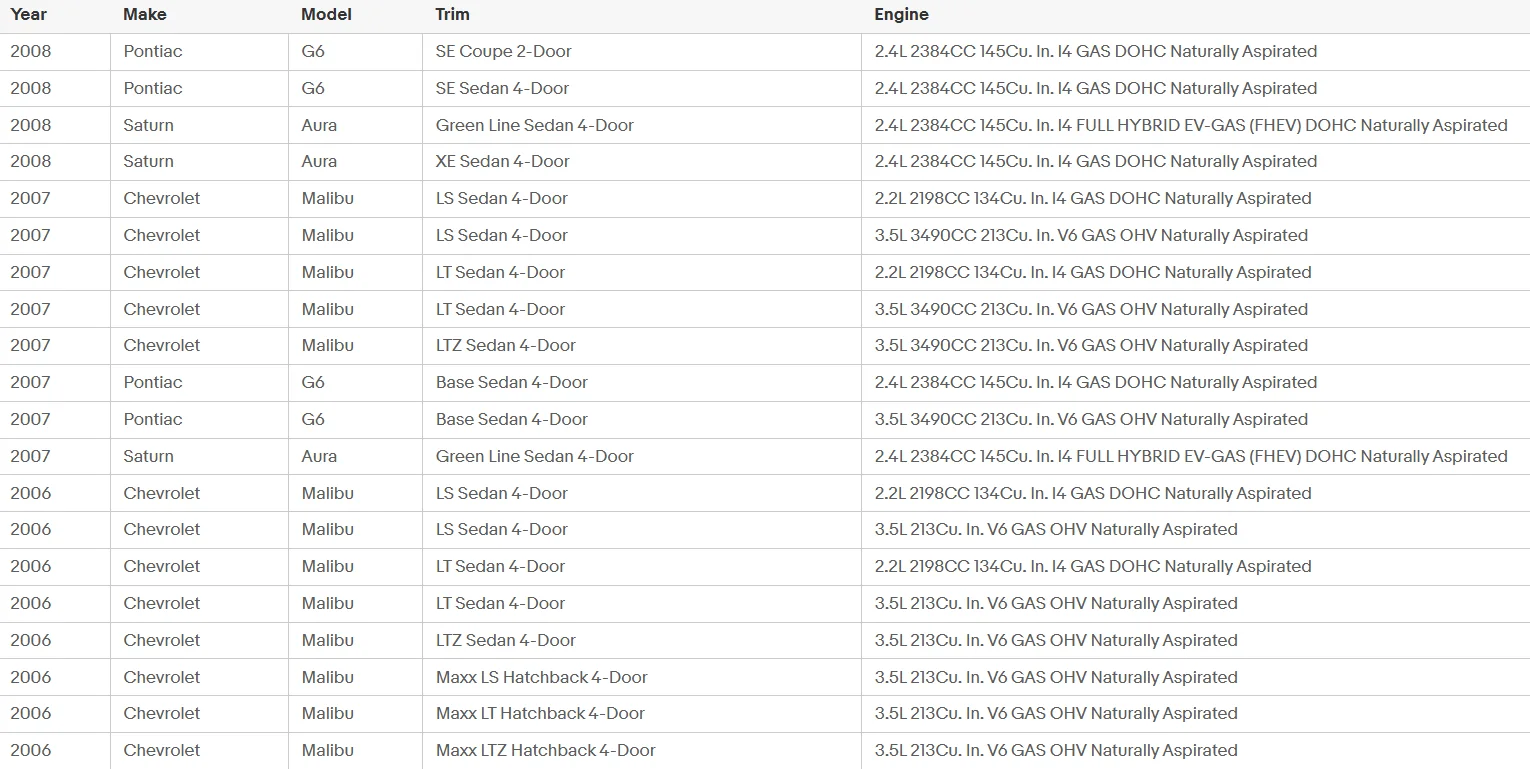Click the Year column header
The height and width of the screenshot is (769, 1530).
[29, 14]
